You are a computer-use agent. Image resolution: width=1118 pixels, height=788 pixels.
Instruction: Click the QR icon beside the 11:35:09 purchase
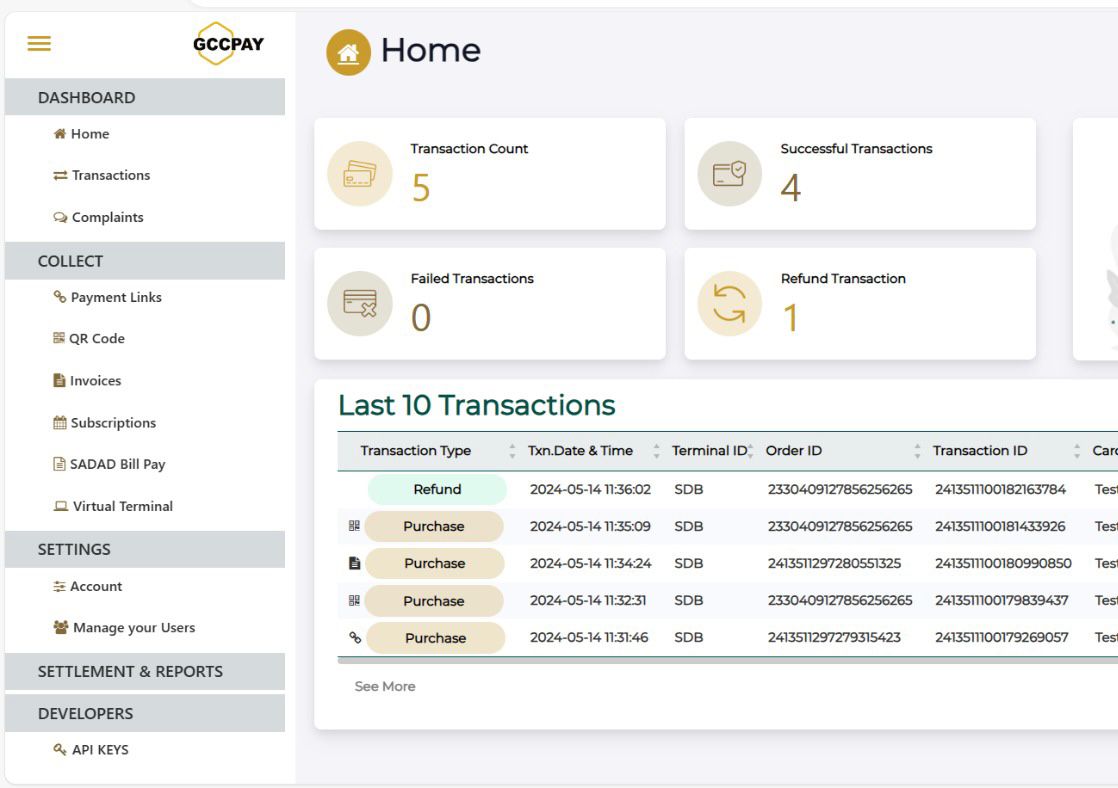tap(354, 526)
